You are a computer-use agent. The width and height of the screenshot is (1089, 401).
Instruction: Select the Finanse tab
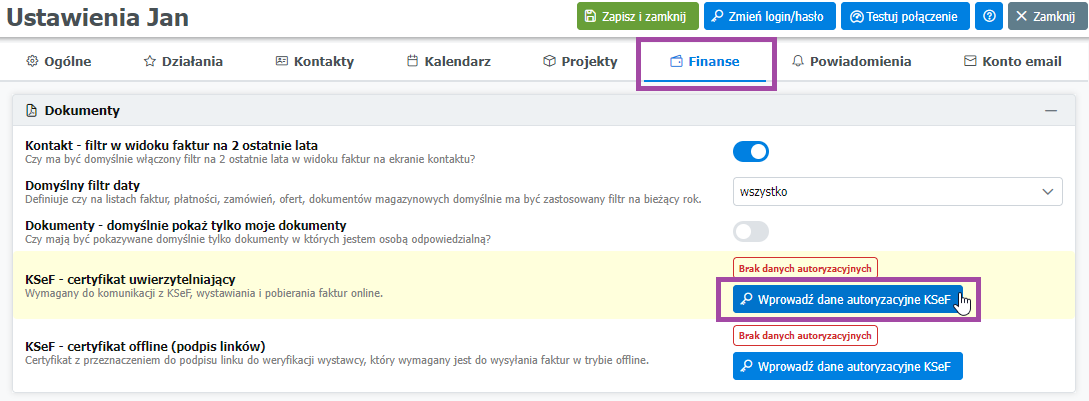(705, 62)
